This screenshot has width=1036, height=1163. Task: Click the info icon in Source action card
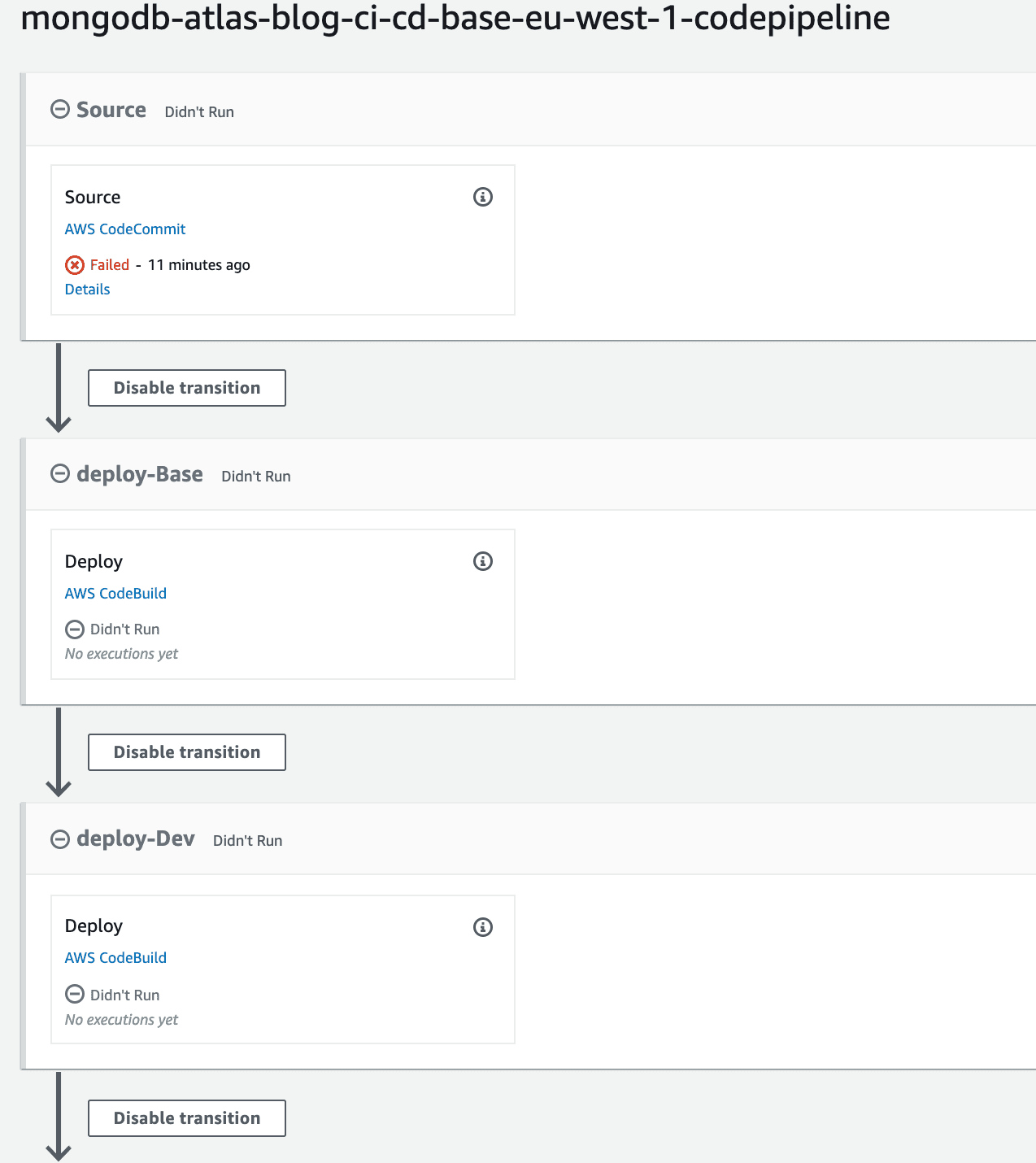483,197
